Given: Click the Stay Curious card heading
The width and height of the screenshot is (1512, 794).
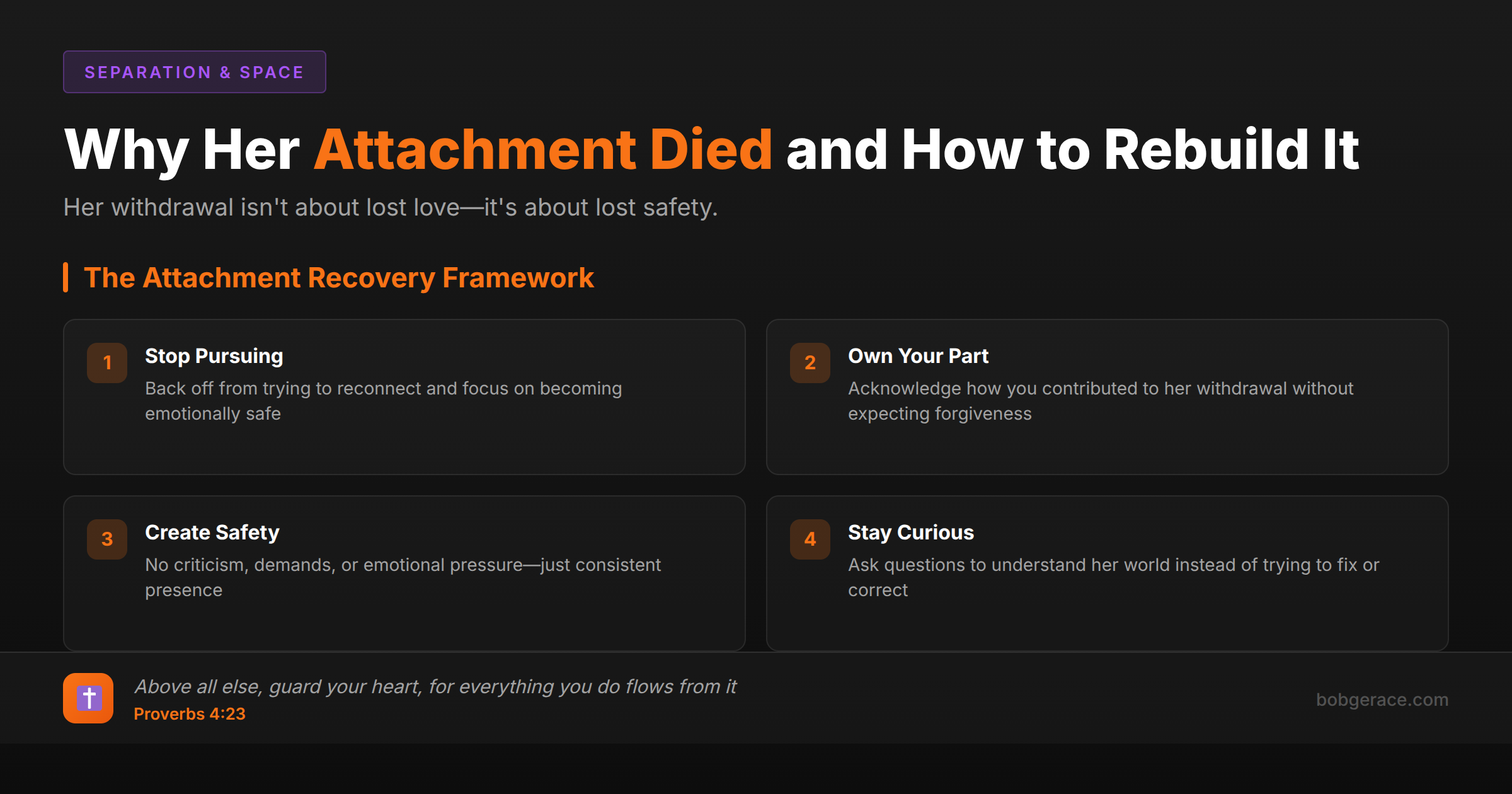Looking at the screenshot, I should click(x=911, y=532).
